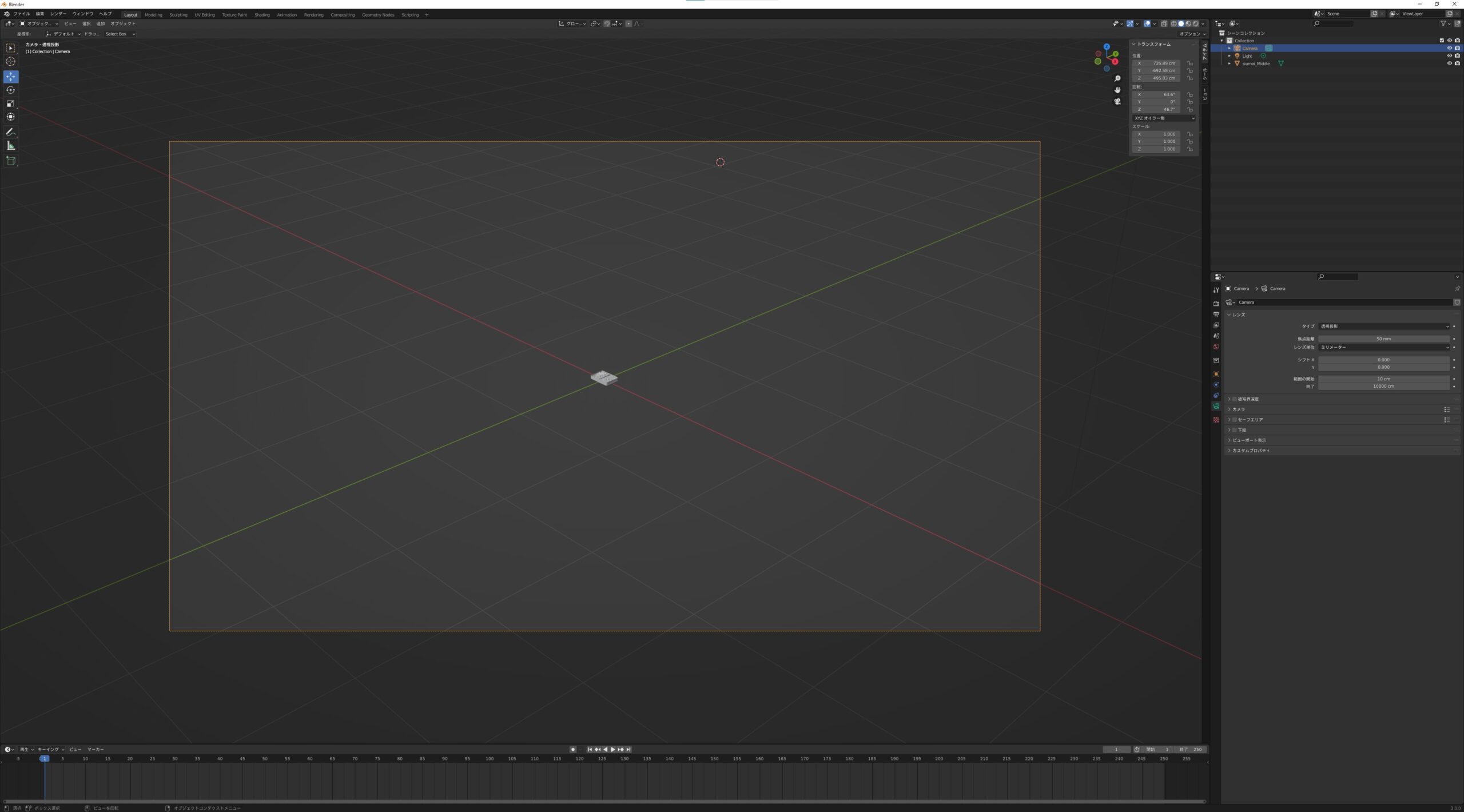Select the Measure tool
This screenshot has height=812, width=1464.
(x=11, y=146)
